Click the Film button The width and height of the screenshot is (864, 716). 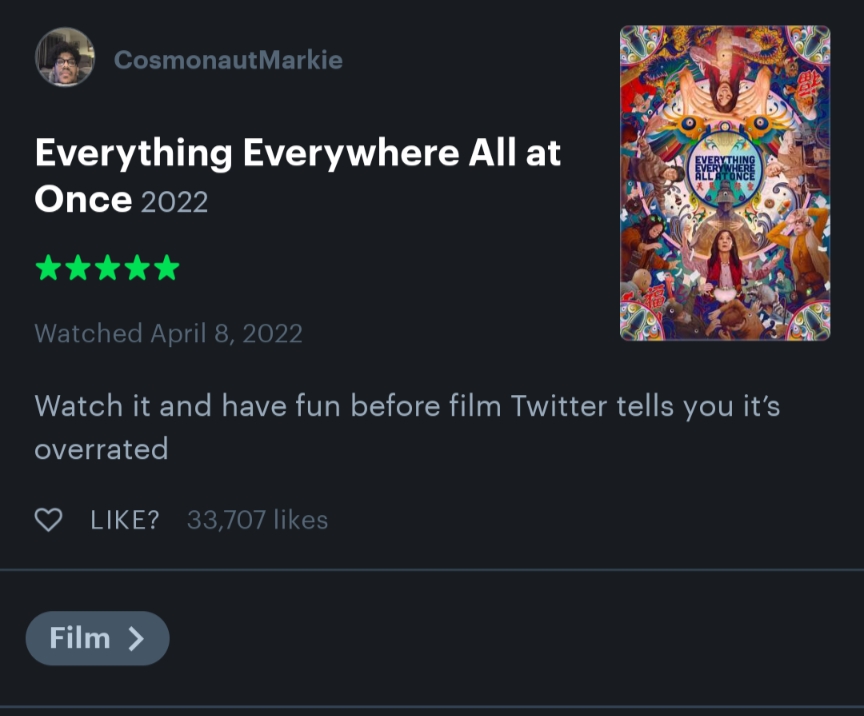pyautogui.click(x=97, y=638)
